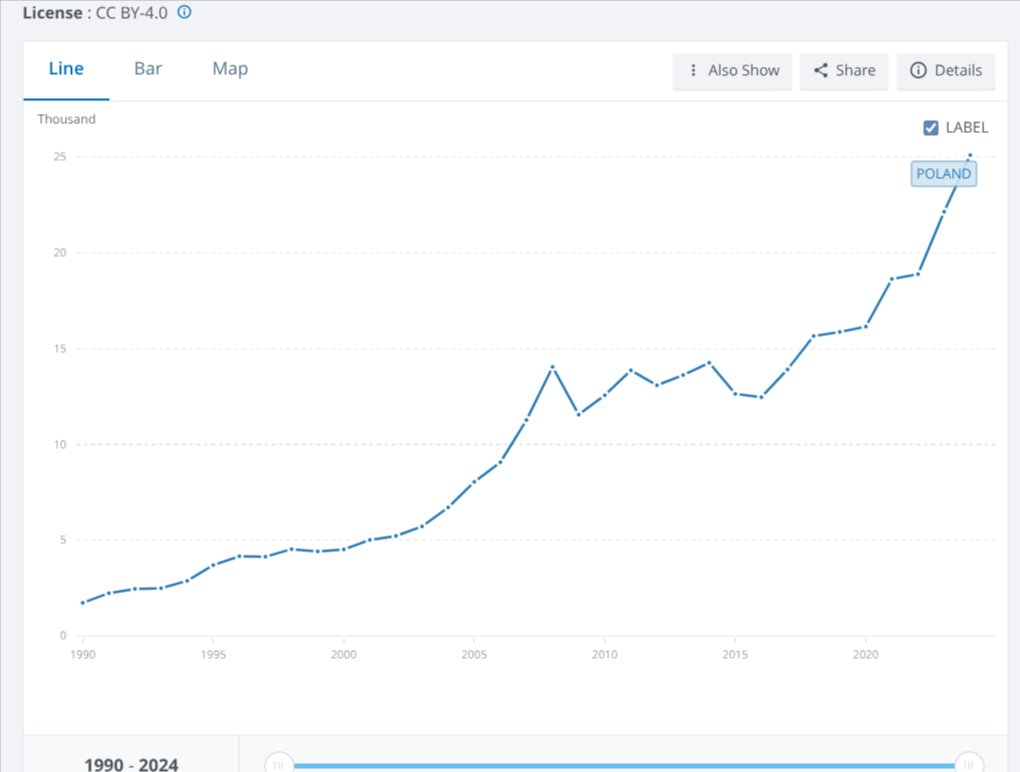Click the 2005 x-axis year label
Viewport: 1020px width, 772px height.
point(474,654)
